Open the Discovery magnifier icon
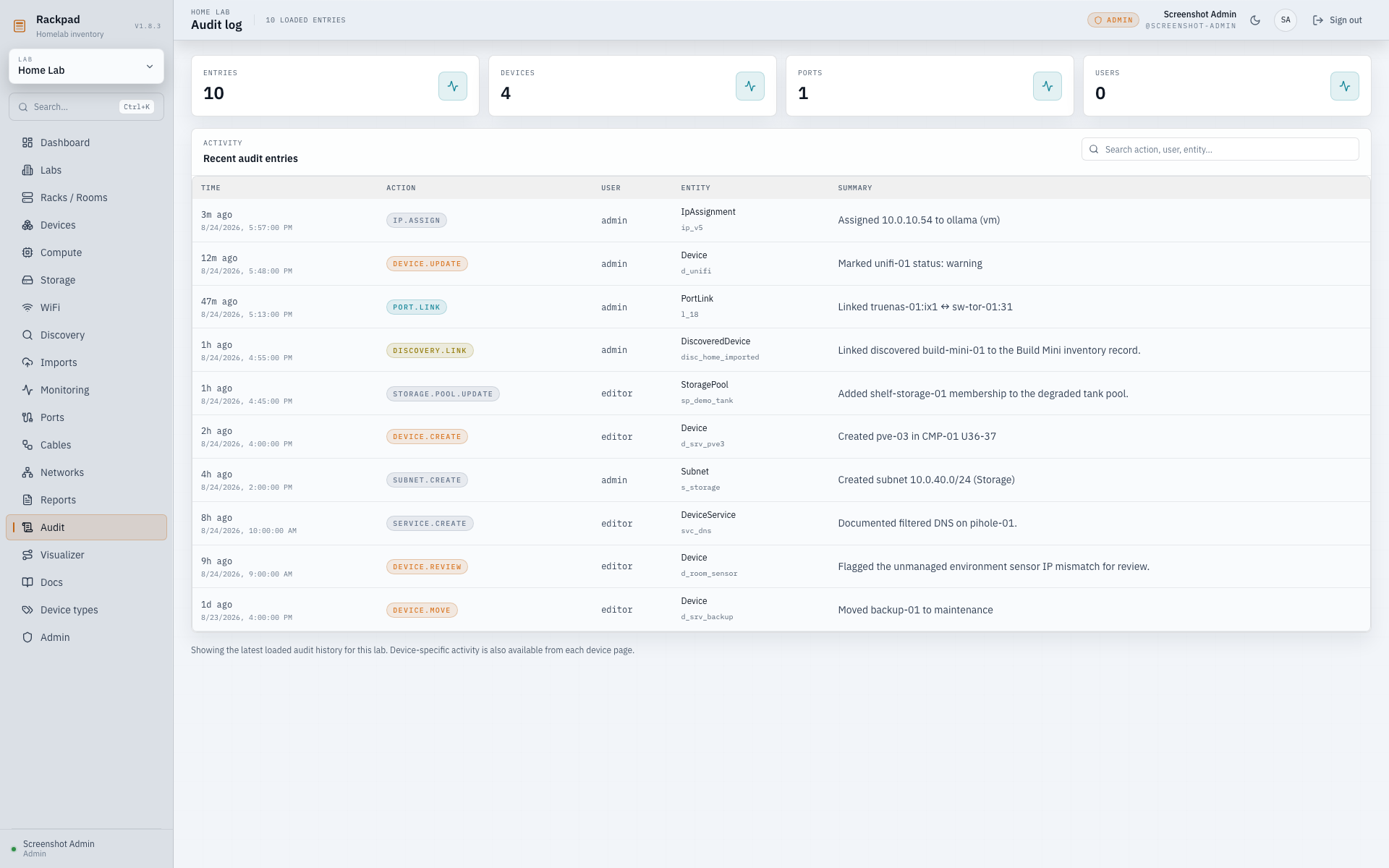The image size is (1389, 868). 27,335
